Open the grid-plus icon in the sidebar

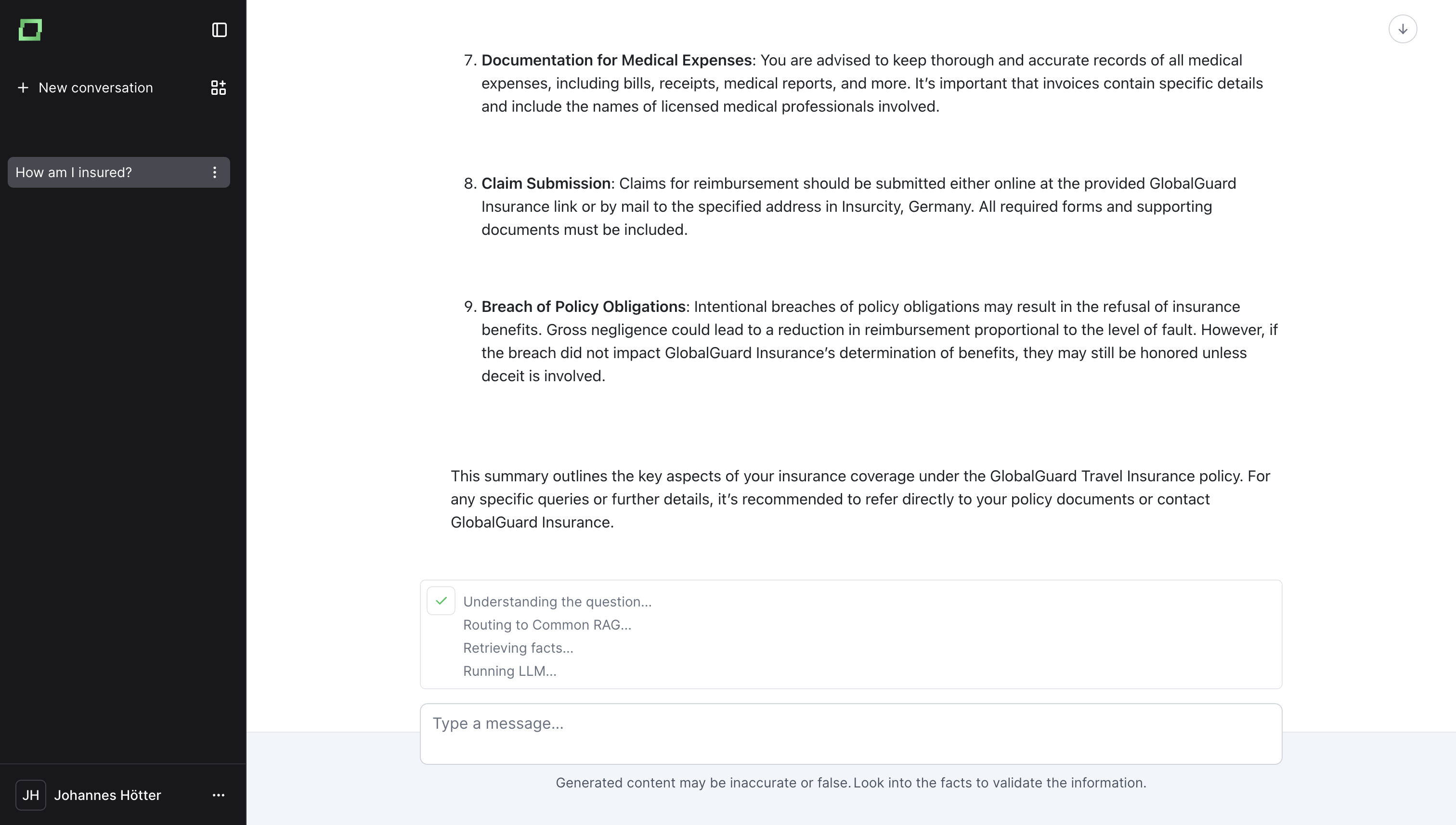pyautogui.click(x=218, y=88)
